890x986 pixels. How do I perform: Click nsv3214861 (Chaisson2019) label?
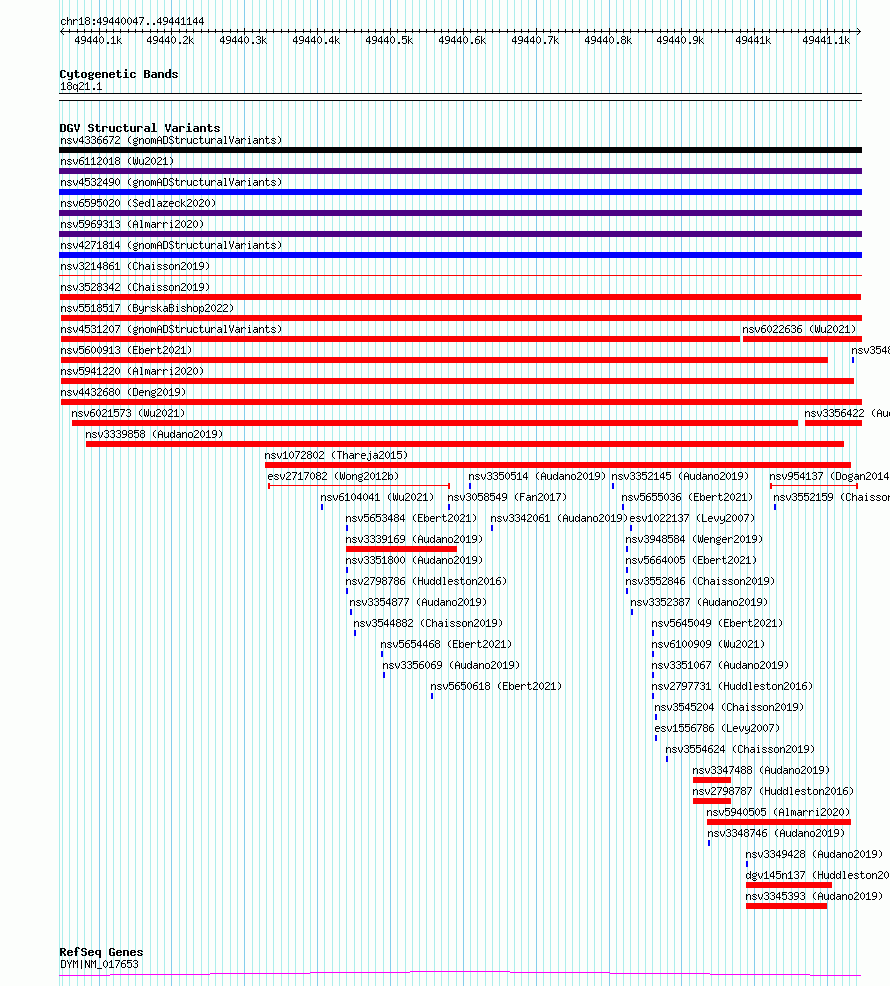click(x=135, y=267)
